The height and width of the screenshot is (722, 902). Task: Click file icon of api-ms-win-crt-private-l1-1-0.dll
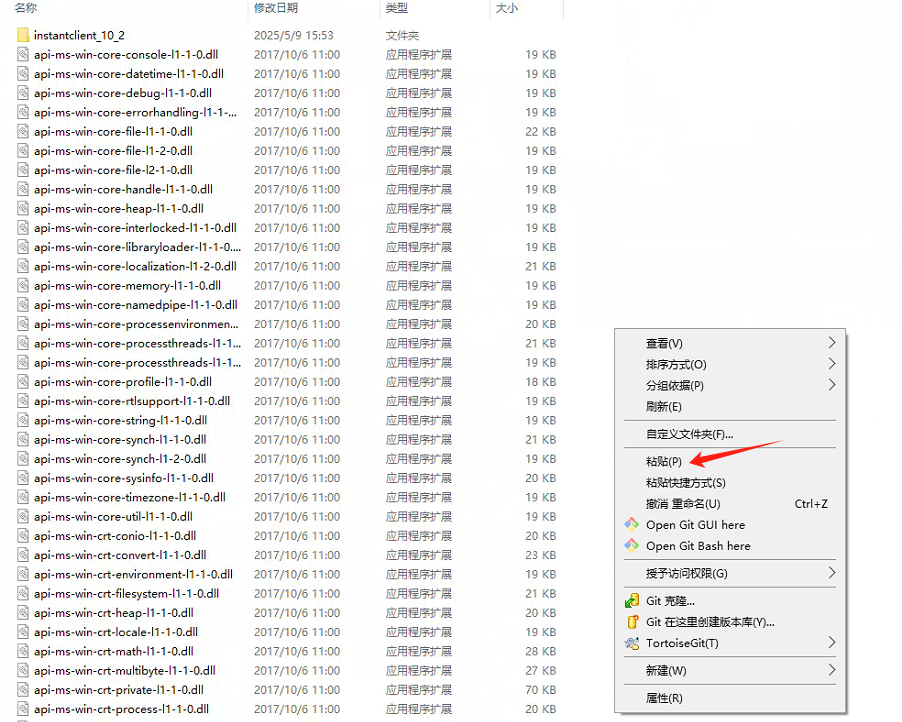23,690
